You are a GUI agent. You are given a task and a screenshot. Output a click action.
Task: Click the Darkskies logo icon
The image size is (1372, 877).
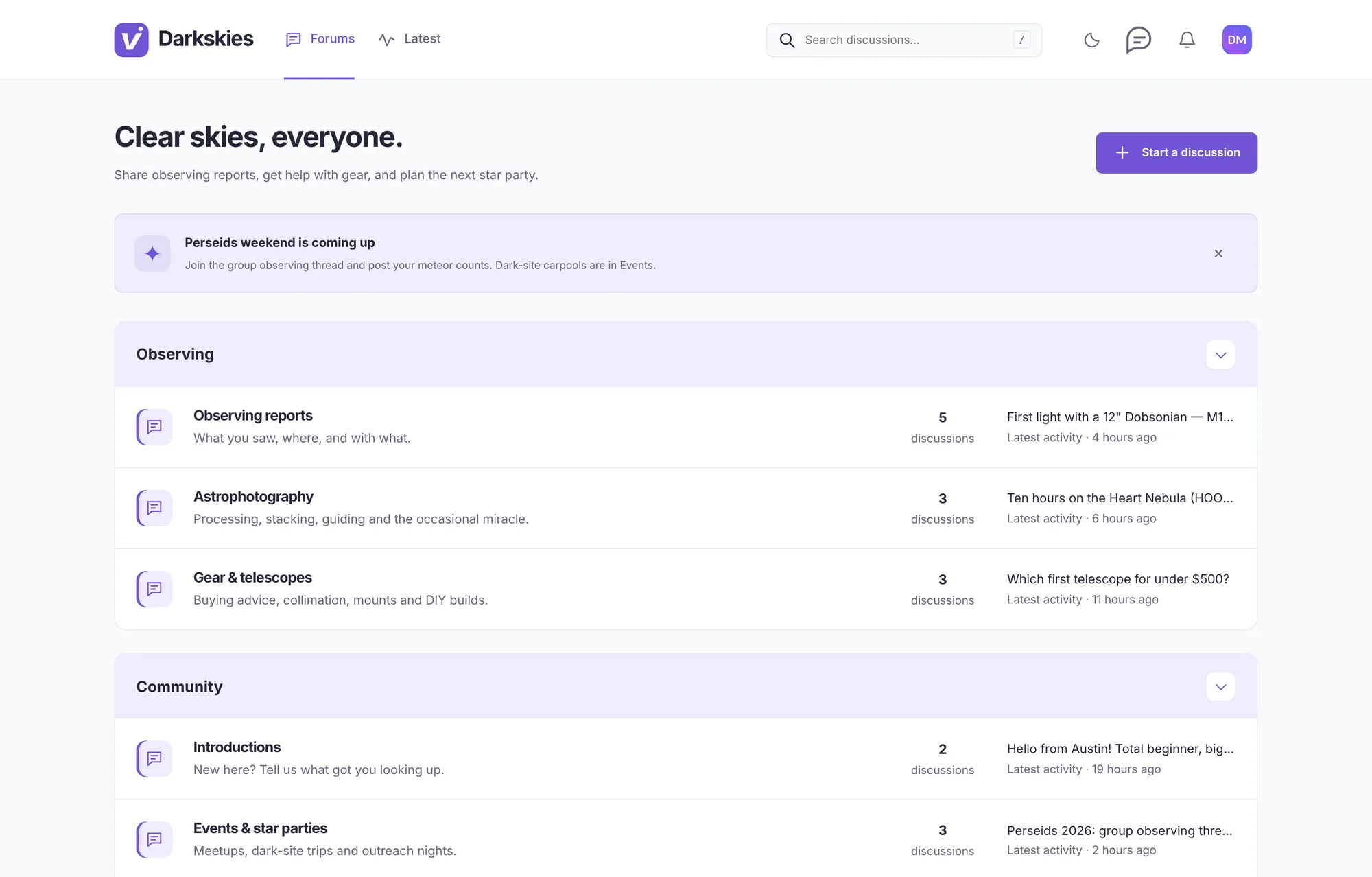pyautogui.click(x=131, y=40)
